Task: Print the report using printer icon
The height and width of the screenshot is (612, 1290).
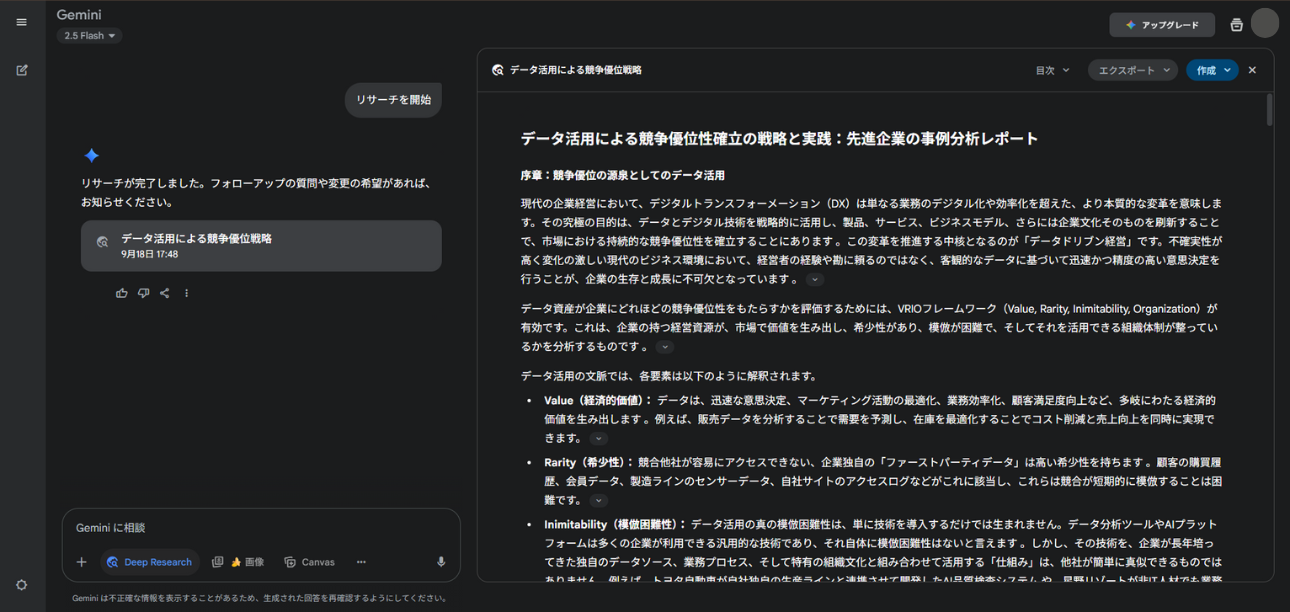Action: tap(1236, 24)
